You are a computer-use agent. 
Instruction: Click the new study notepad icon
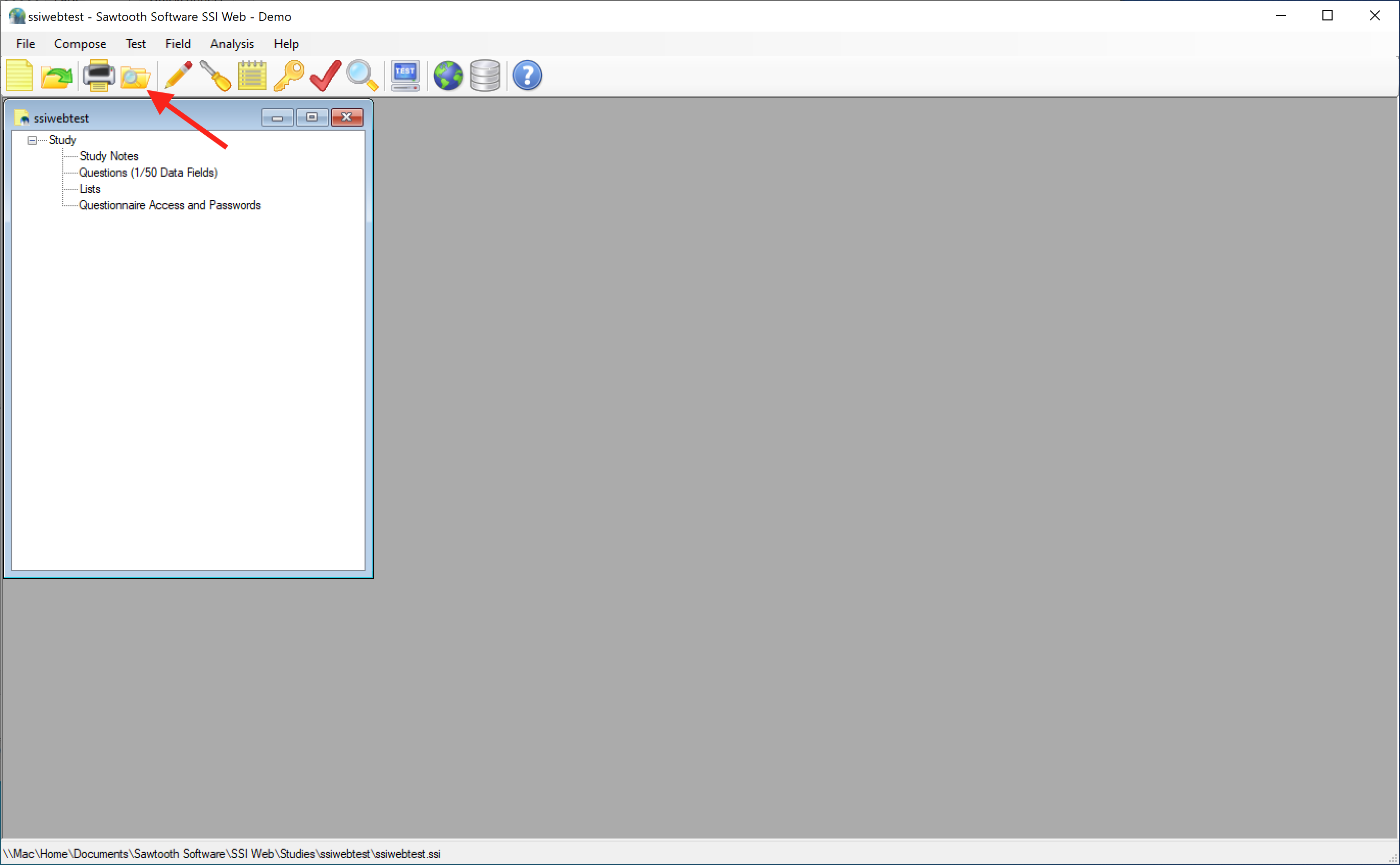(x=19, y=75)
